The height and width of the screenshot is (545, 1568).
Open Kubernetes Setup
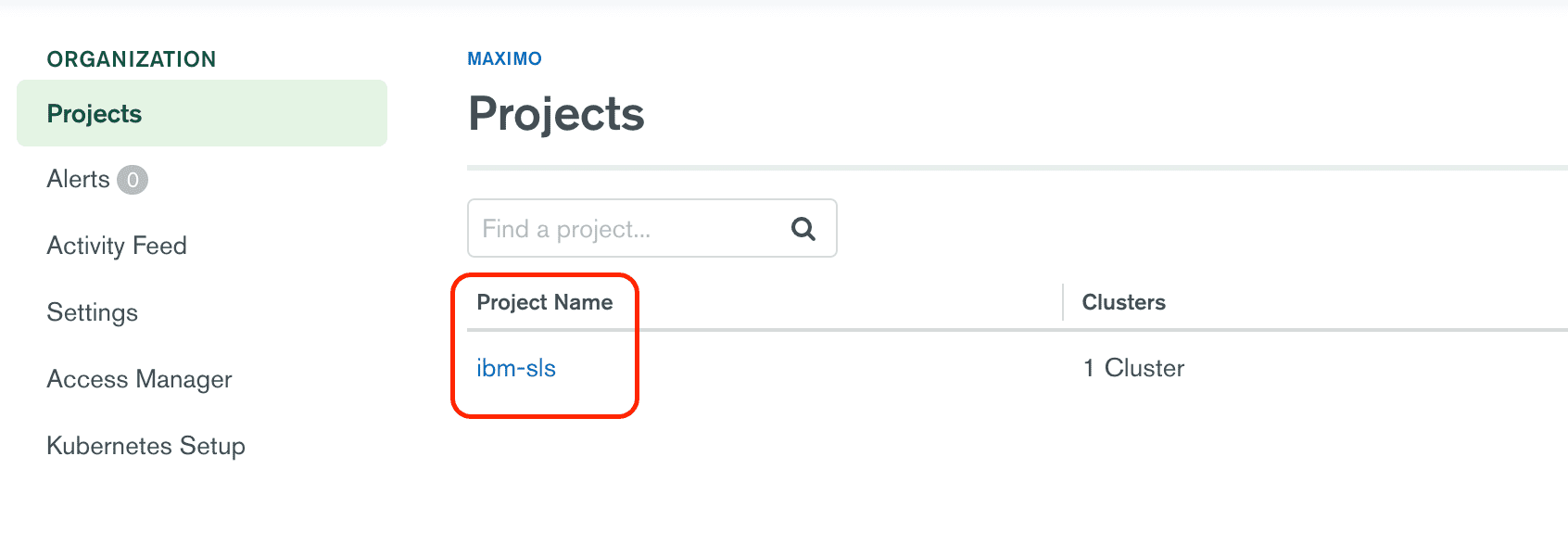146,446
